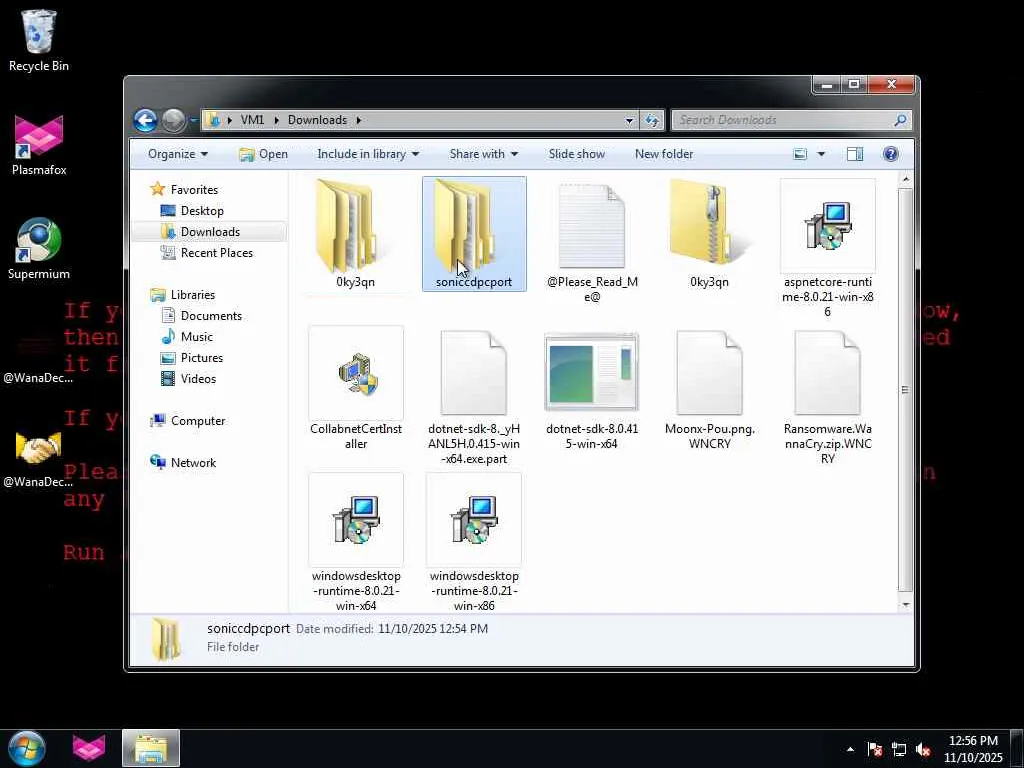
Task: Select Downloads in navigation pane
Action: (210, 232)
